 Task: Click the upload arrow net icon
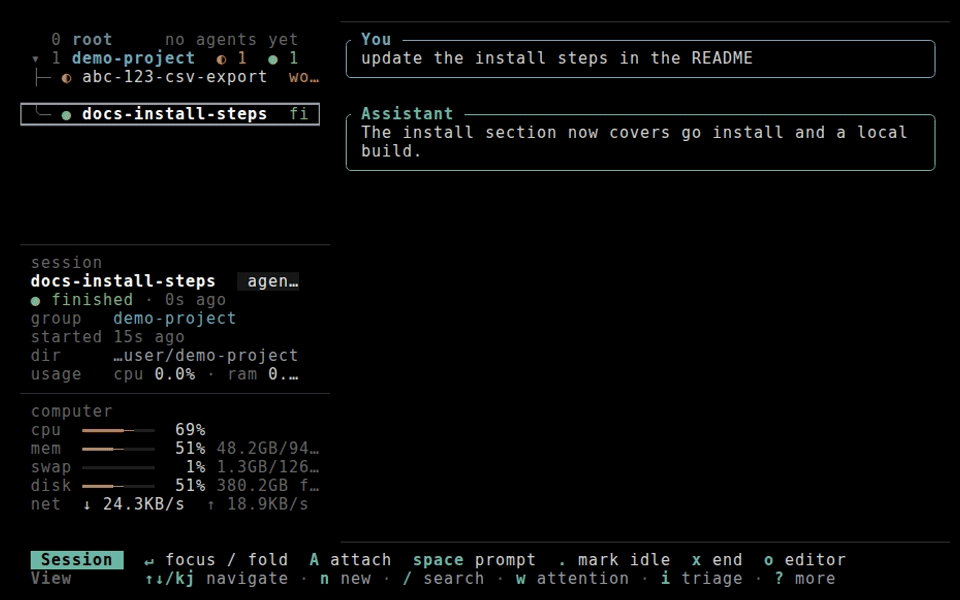click(x=211, y=504)
